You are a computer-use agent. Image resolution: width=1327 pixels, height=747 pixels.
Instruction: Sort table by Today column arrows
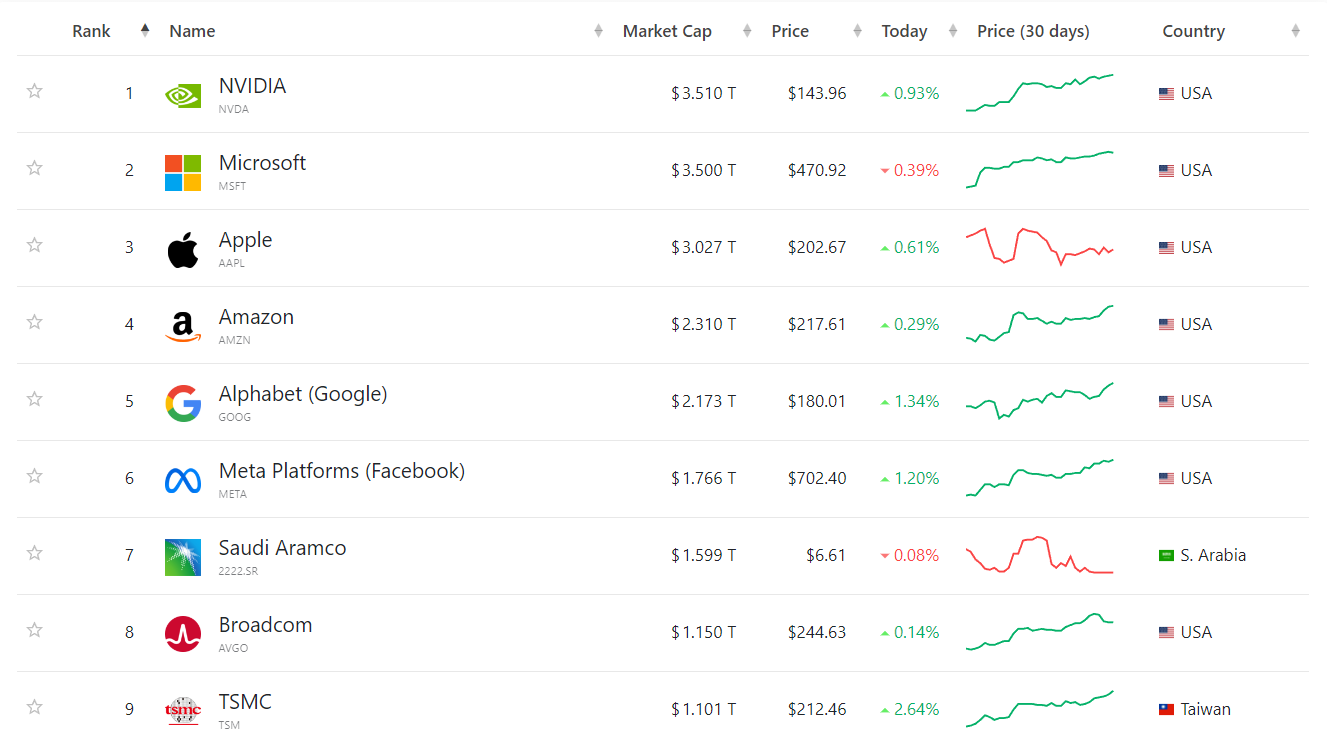(x=953, y=31)
